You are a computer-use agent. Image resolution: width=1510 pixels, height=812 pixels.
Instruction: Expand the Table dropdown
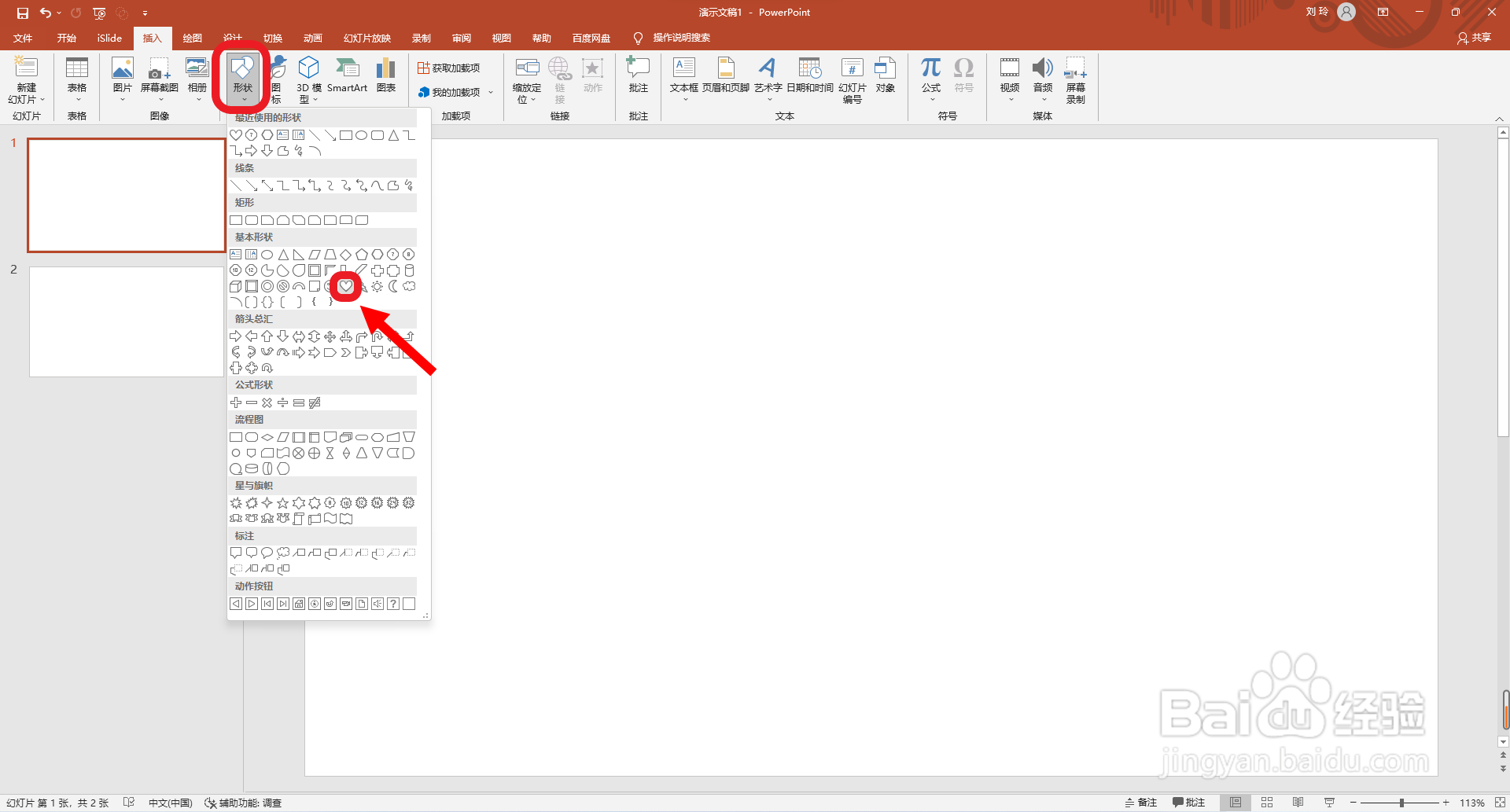point(77,100)
